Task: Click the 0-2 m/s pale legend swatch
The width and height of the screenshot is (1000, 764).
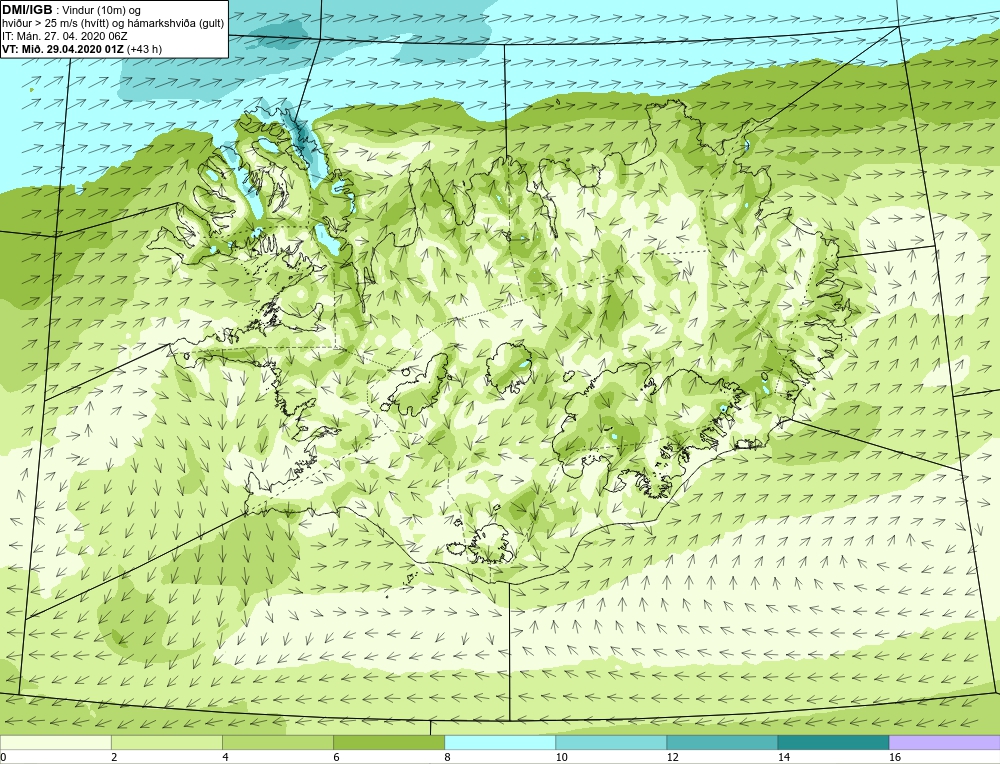Action: [x=55, y=742]
